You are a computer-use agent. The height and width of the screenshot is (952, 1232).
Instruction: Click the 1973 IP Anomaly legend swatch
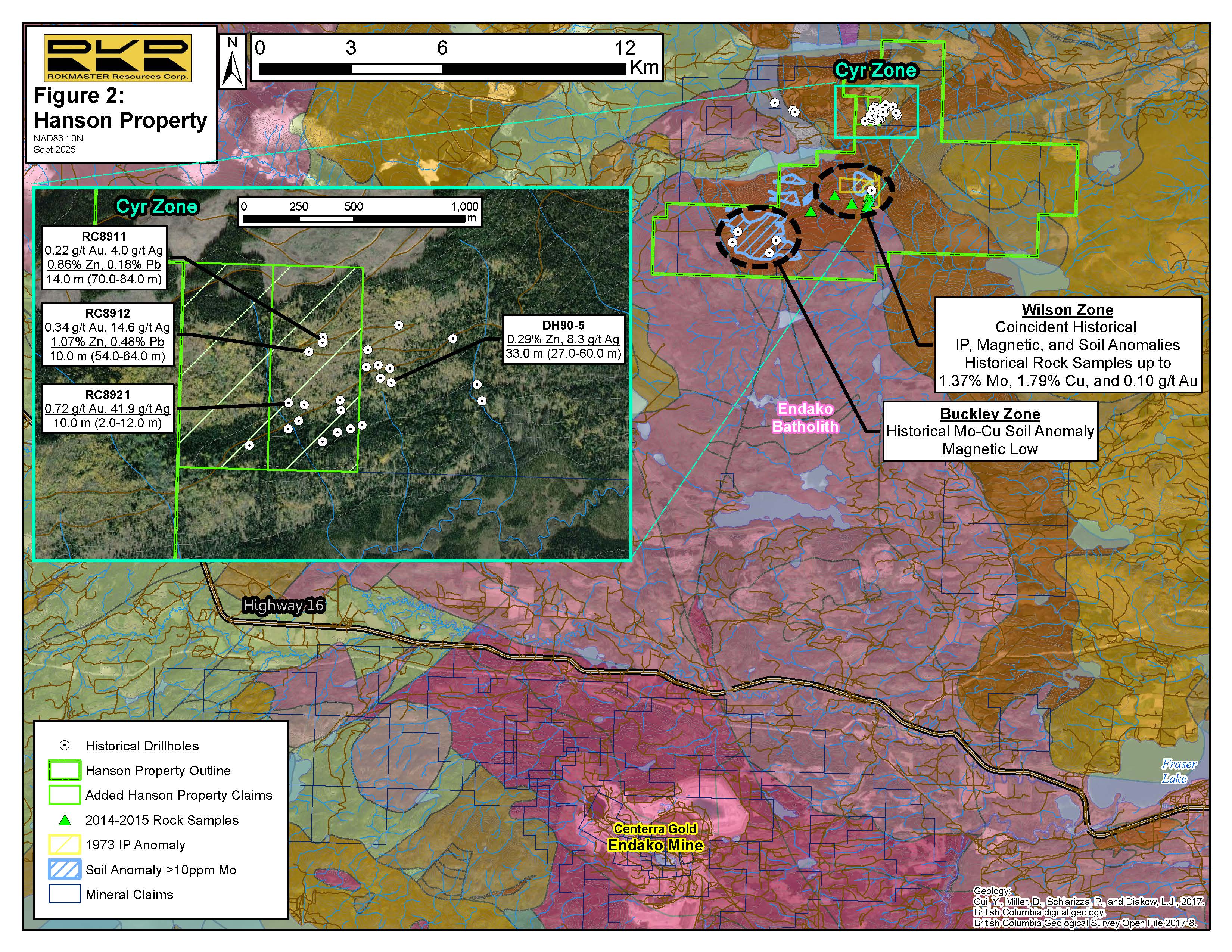point(65,844)
